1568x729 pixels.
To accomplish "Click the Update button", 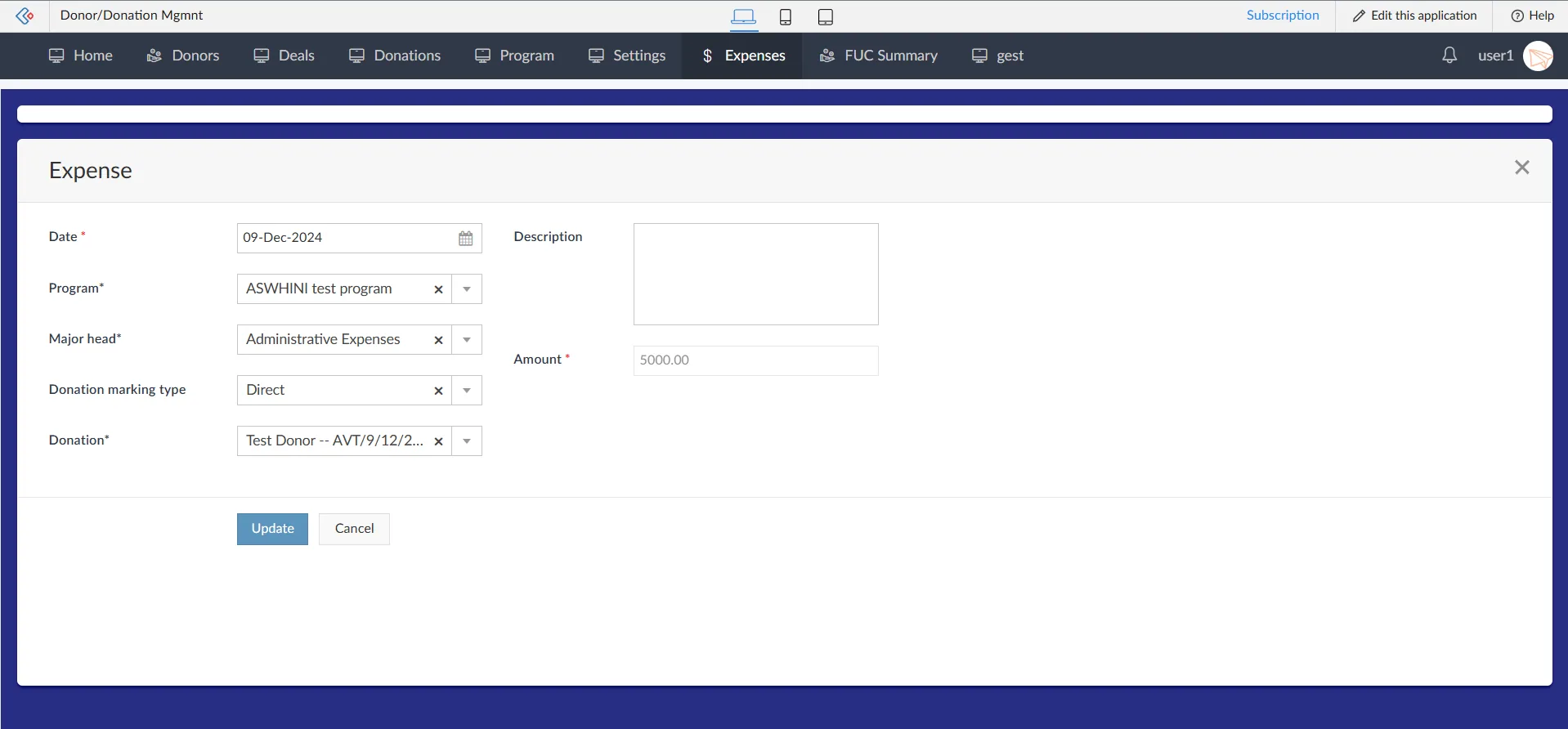I will coord(272,529).
